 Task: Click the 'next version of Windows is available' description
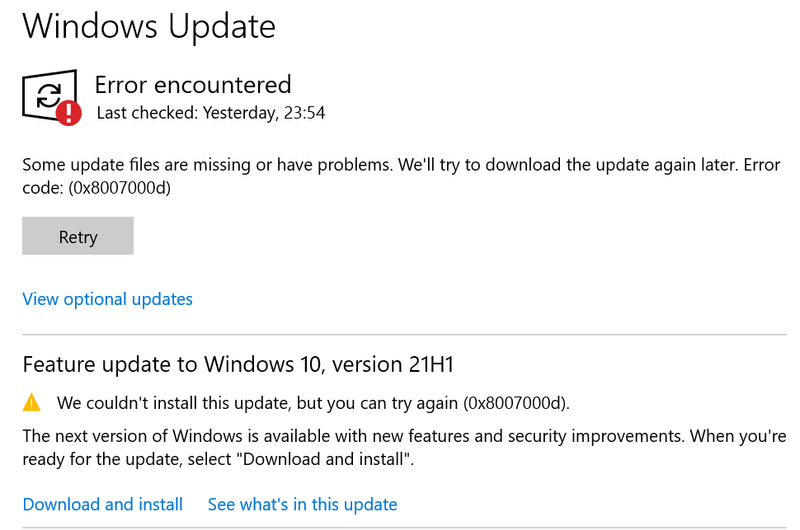click(x=400, y=437)
